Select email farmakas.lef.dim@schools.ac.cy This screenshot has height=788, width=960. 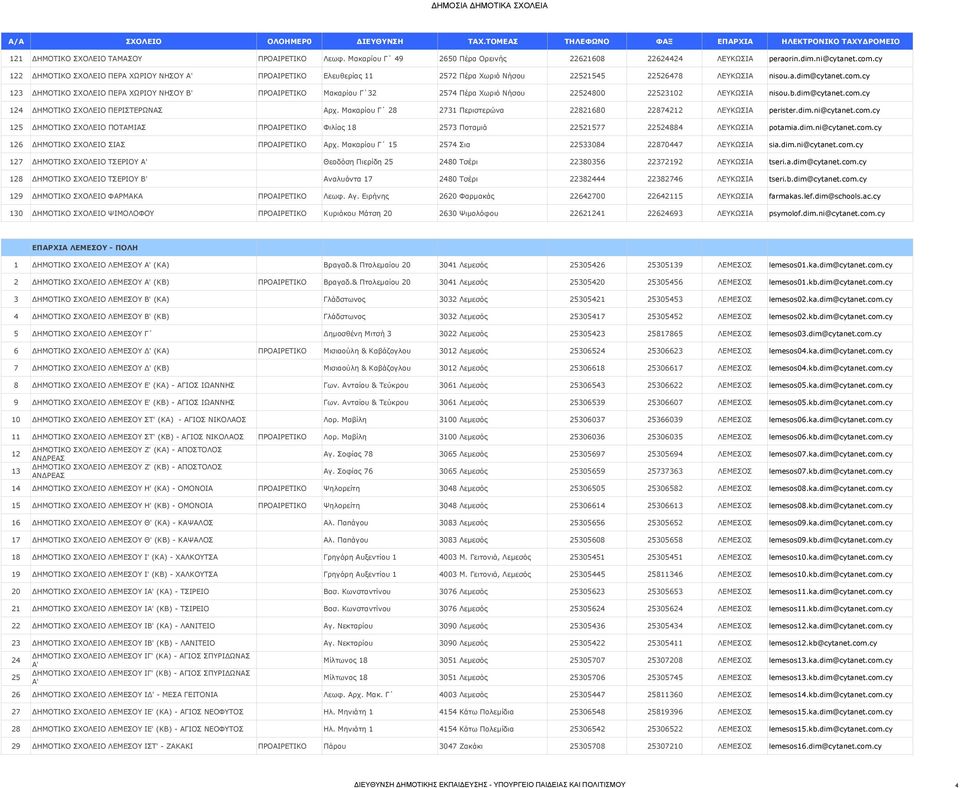pyautogui.click(x=825, y=196)
